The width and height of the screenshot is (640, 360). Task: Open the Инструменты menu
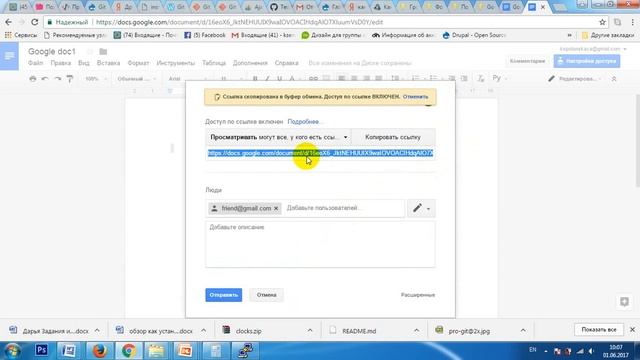click(x=176, y=63)
